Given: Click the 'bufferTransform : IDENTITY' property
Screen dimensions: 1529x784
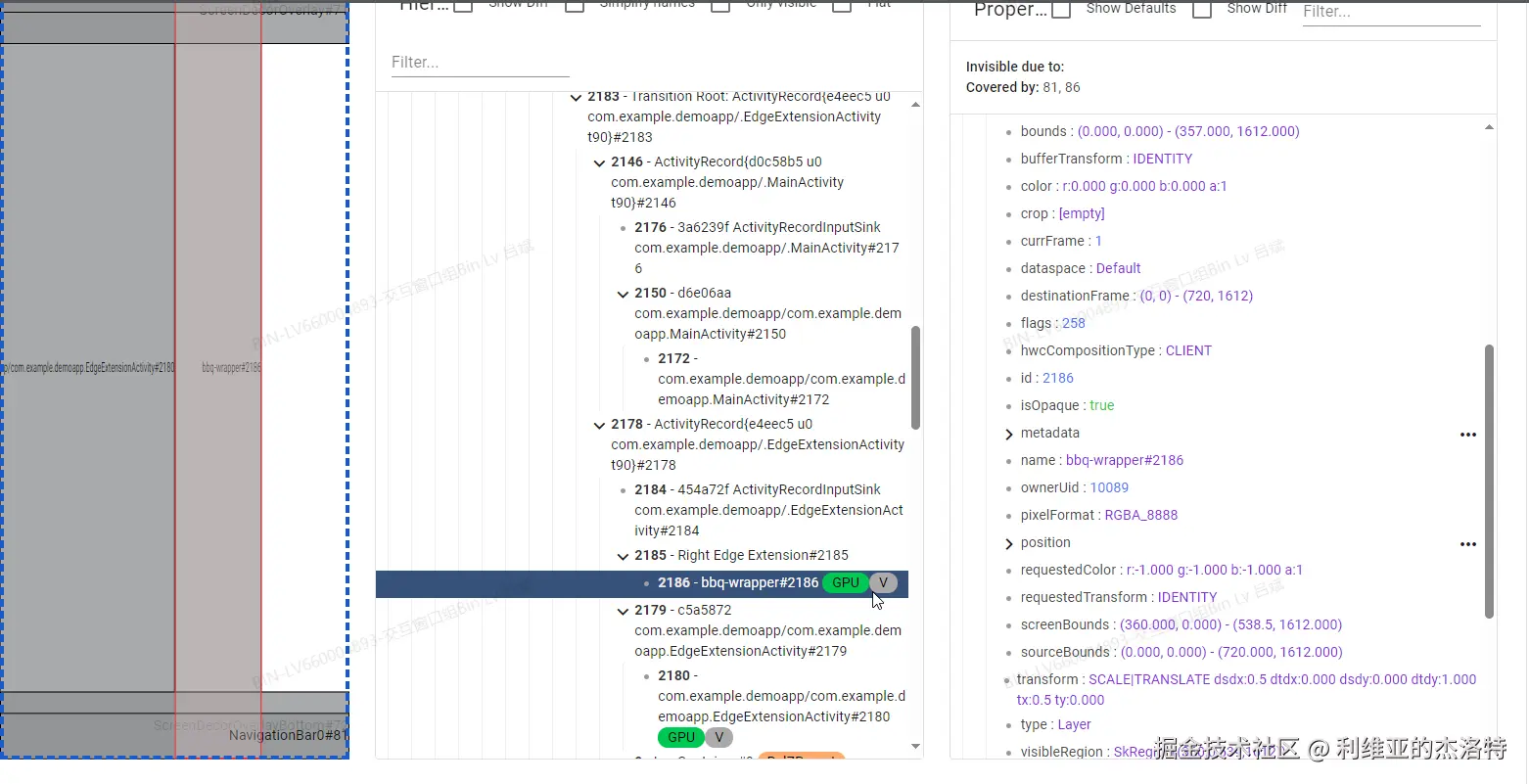Looking at the screenshot, I should coord(1106,159).
